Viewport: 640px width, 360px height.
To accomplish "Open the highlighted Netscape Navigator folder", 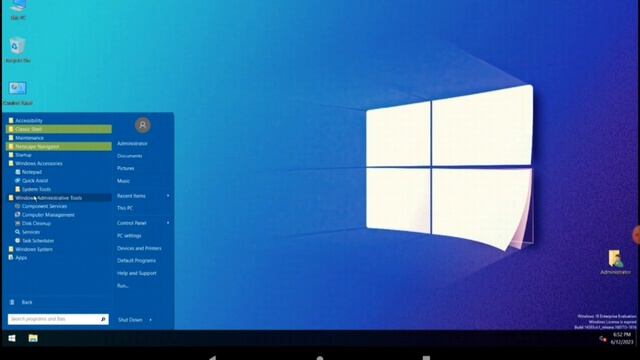I will click(58, 147).
